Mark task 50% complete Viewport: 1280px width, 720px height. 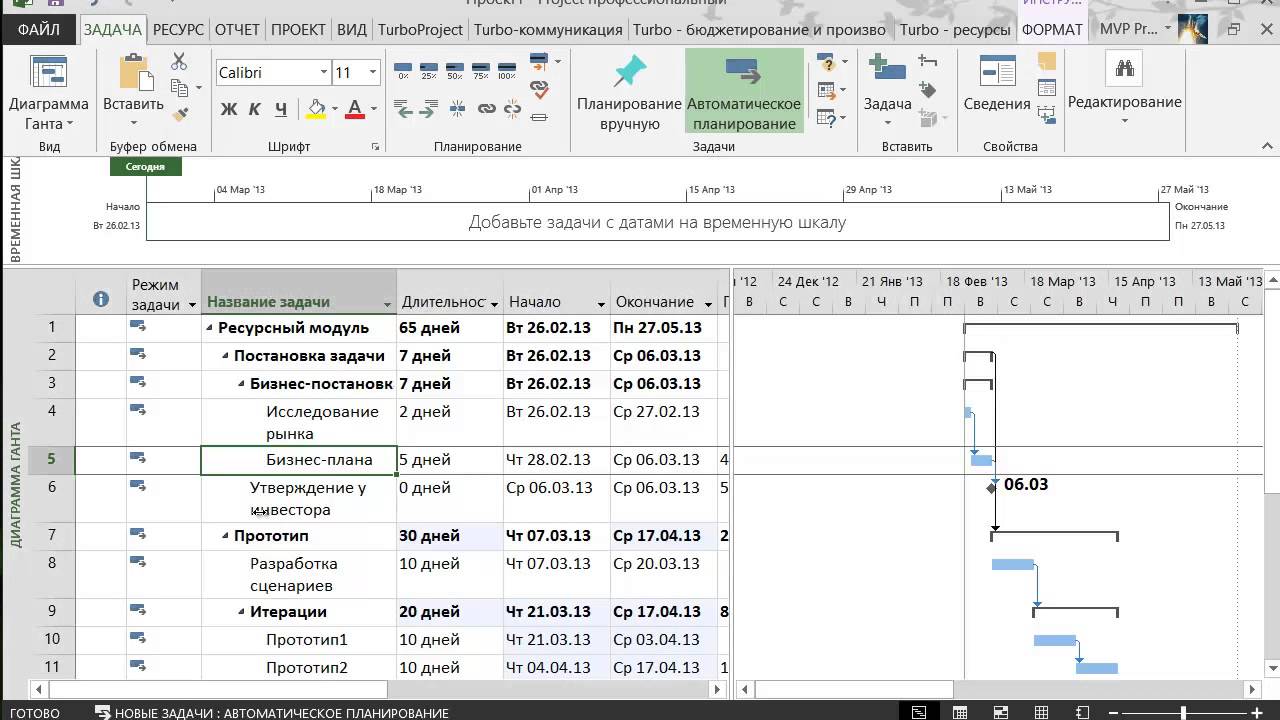[455, 70]
